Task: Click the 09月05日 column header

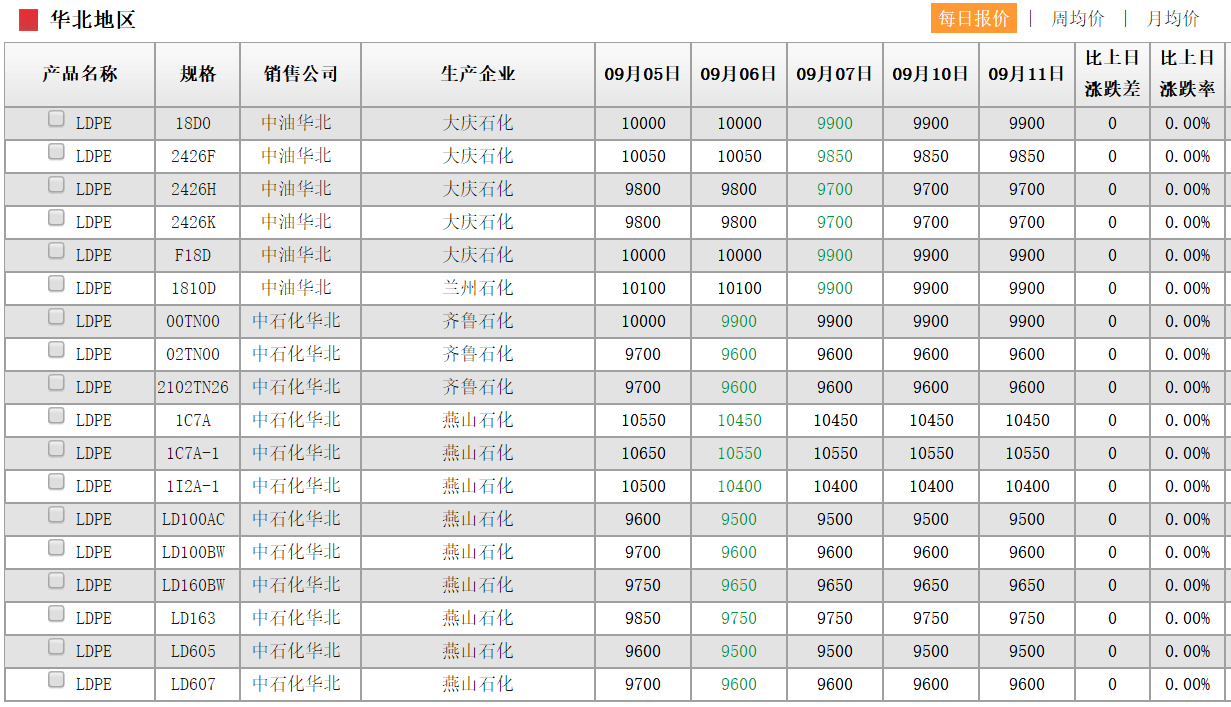Action: coord(643,74)
